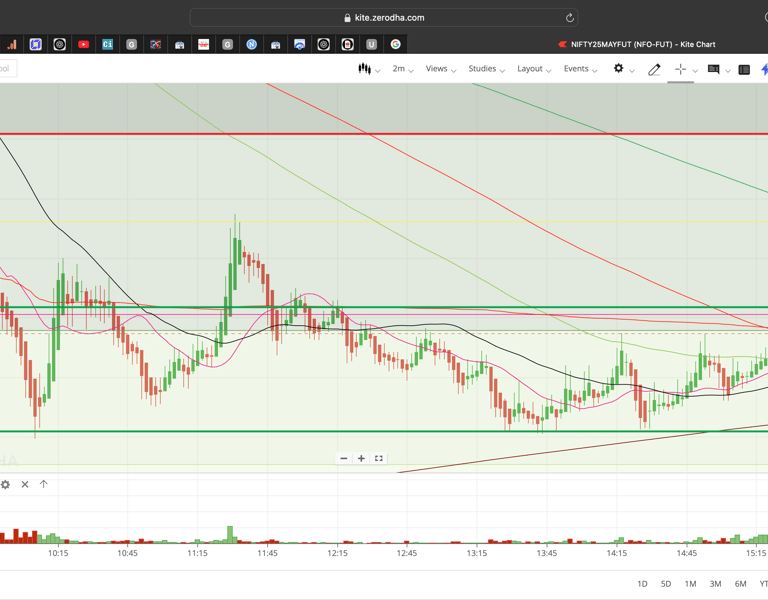Select the 3M range
The image size is (768, 600).
715,584
